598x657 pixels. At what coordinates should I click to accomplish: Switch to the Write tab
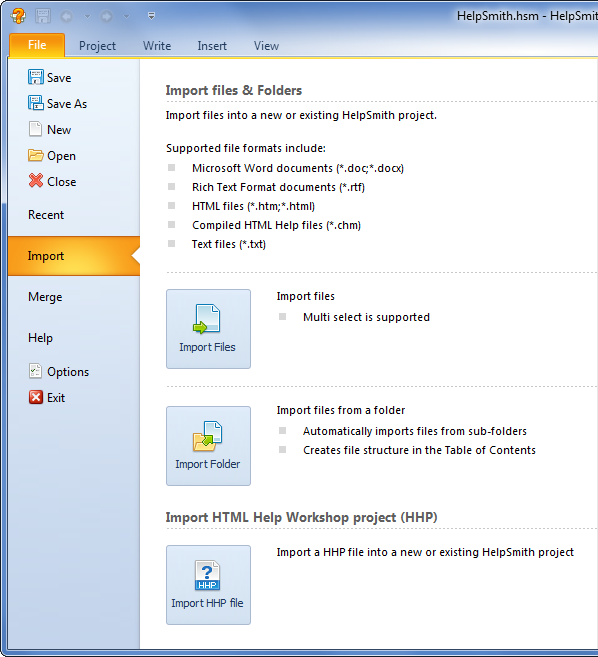tap(157, 46)
